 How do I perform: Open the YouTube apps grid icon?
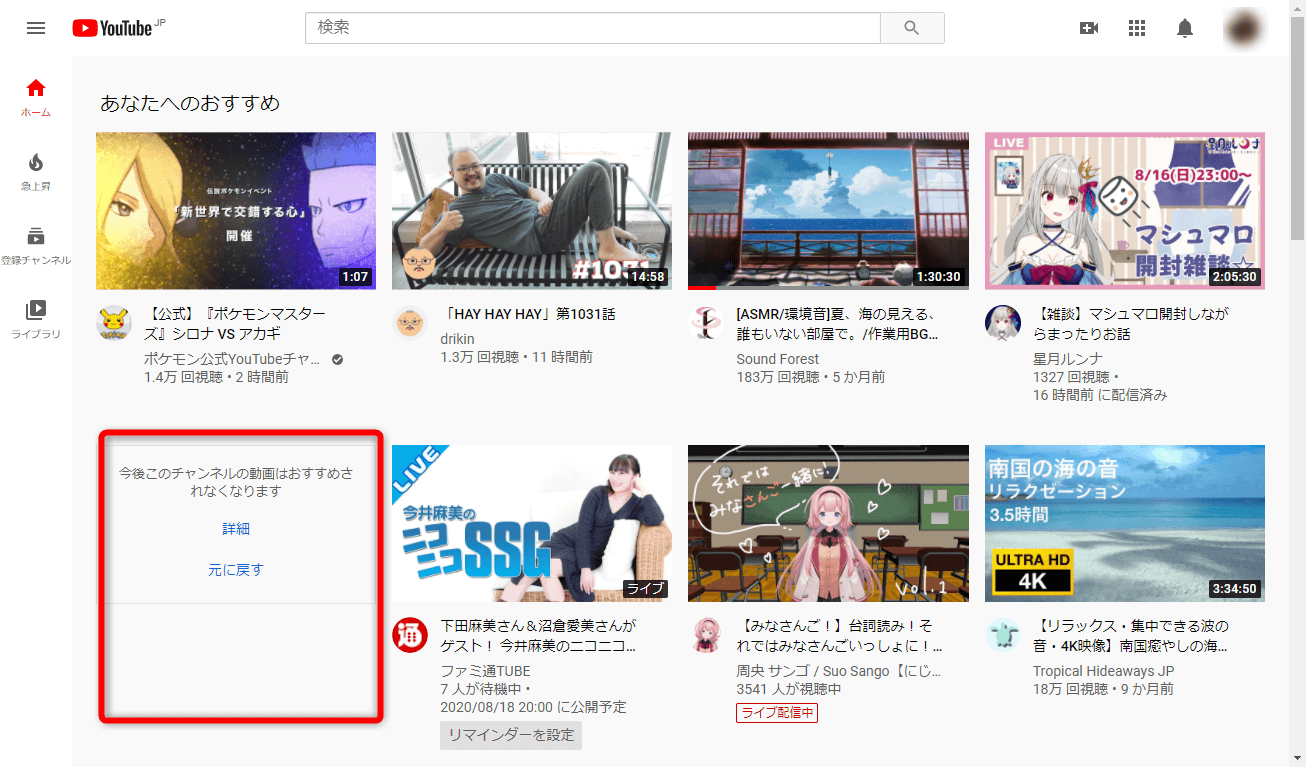coord(1137,28)
